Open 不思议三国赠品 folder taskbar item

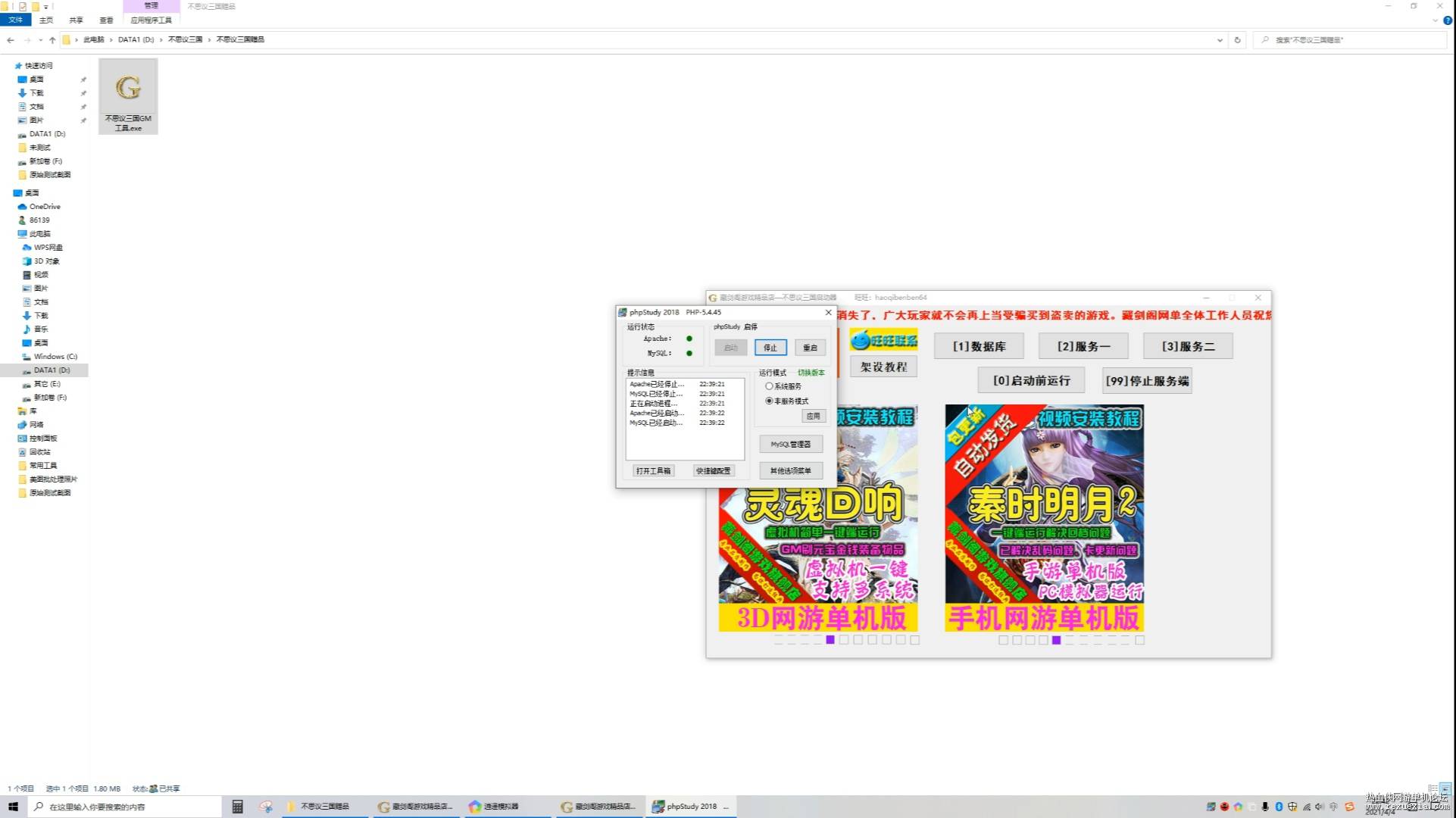click(x=325, y=807)
